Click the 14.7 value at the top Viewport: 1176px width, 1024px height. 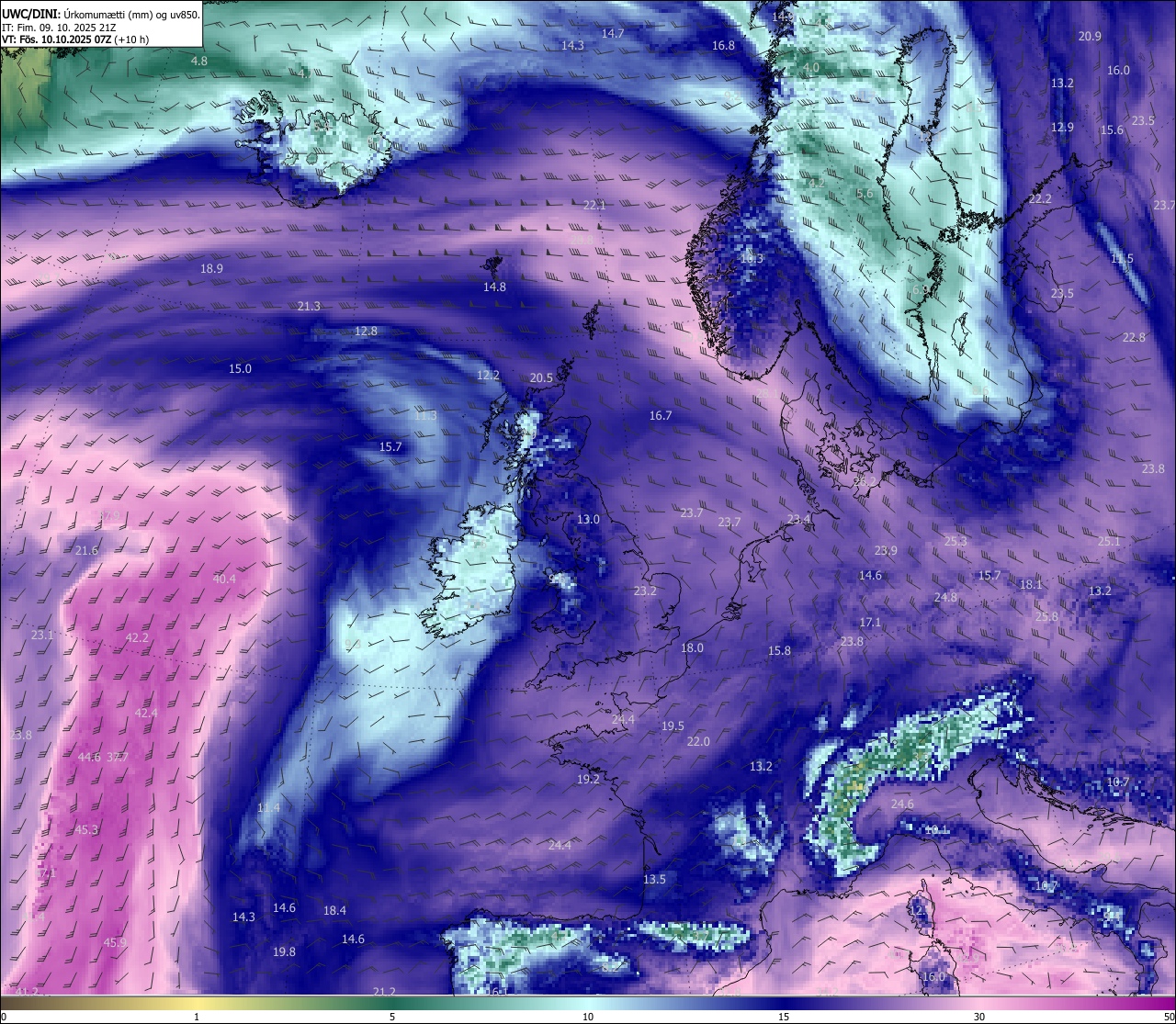(613, 33)
